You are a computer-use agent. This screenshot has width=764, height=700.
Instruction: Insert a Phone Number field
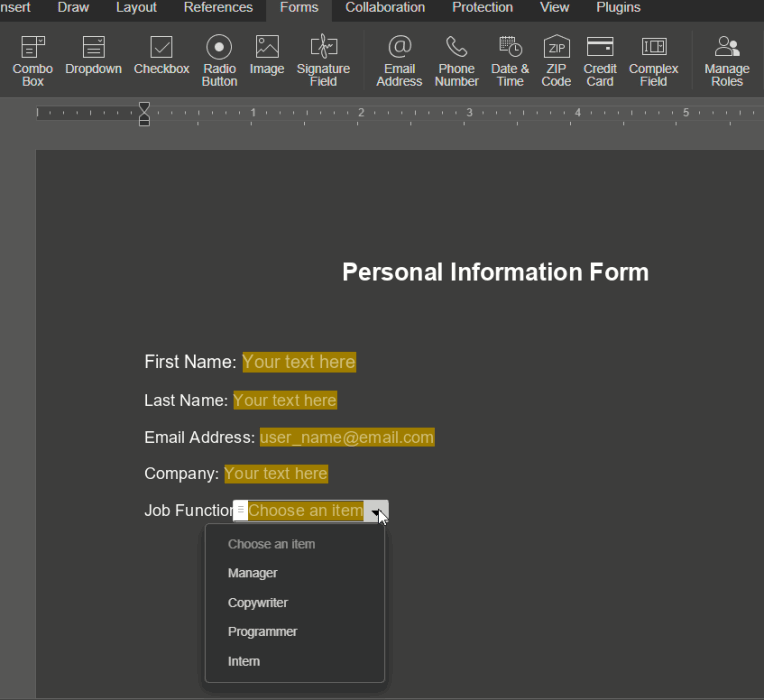pos(457,61)
